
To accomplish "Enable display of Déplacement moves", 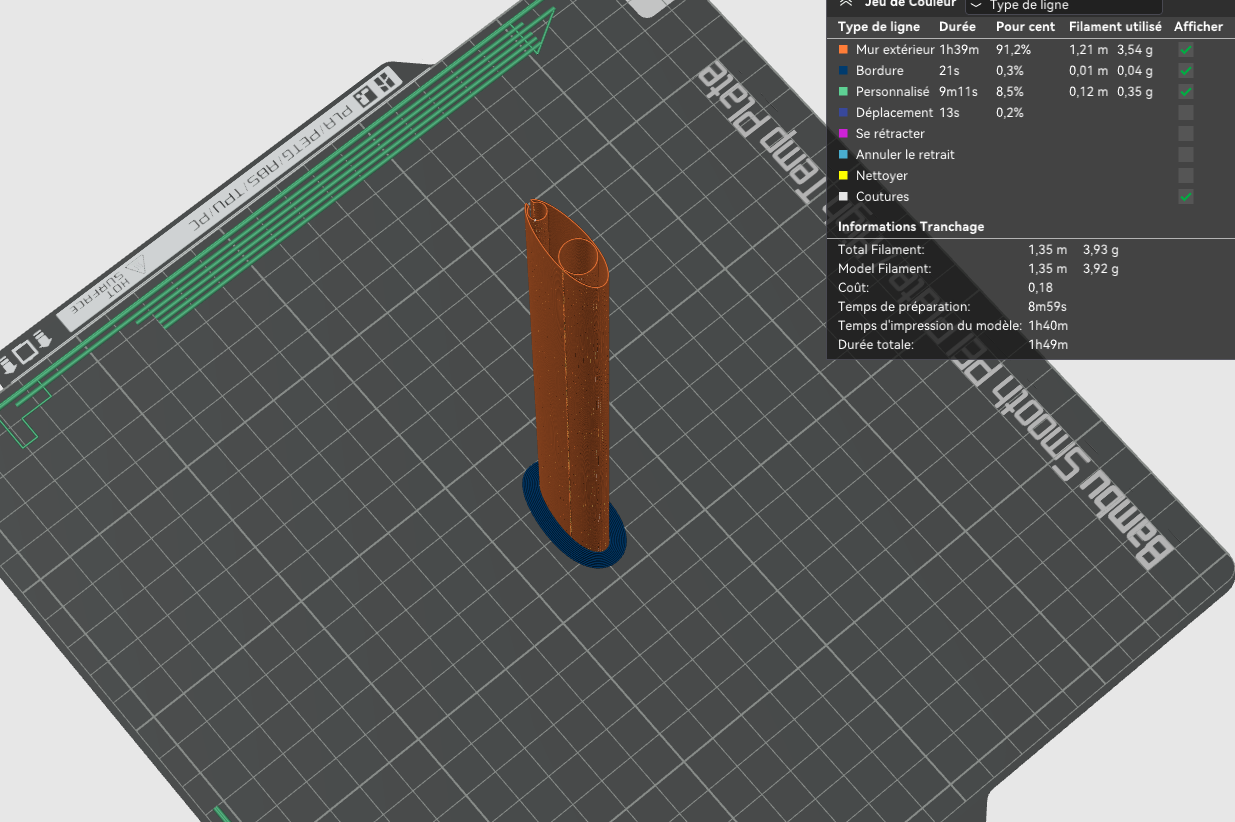I will click(1186, 113).
